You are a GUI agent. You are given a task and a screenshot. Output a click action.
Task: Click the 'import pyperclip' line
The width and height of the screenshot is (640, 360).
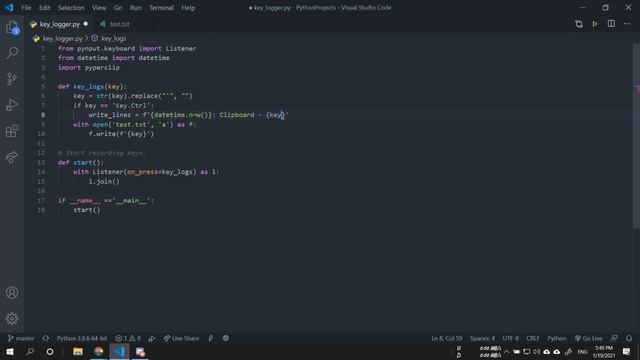click(x=89, y=67)
